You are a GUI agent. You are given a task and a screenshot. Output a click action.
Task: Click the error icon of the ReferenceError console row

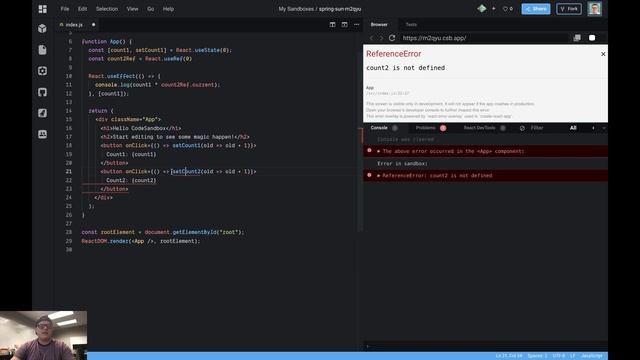pyautogui.click(x=369, y=175)
